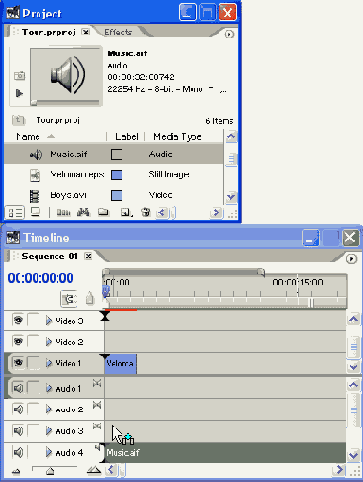The height and width of the screenshot is (482, 363).
Task: Click Project list scrollbar down arrow
Action: pos(231,197)
